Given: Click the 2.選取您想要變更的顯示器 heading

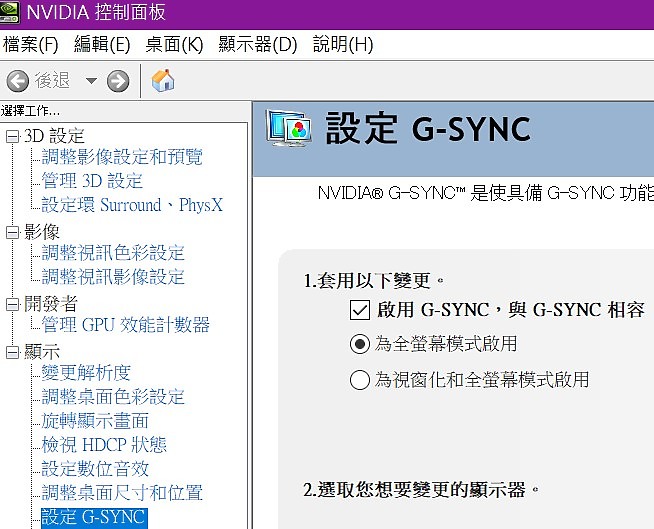Looking at the screenshot, I should (421, 489).
